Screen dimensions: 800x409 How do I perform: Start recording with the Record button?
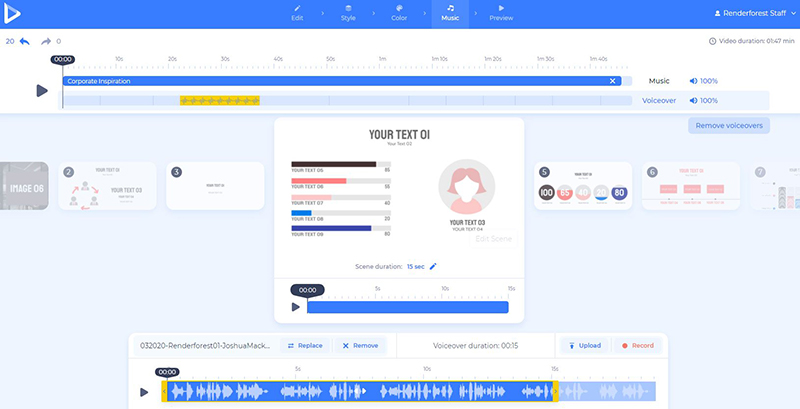tap(637, 345)
